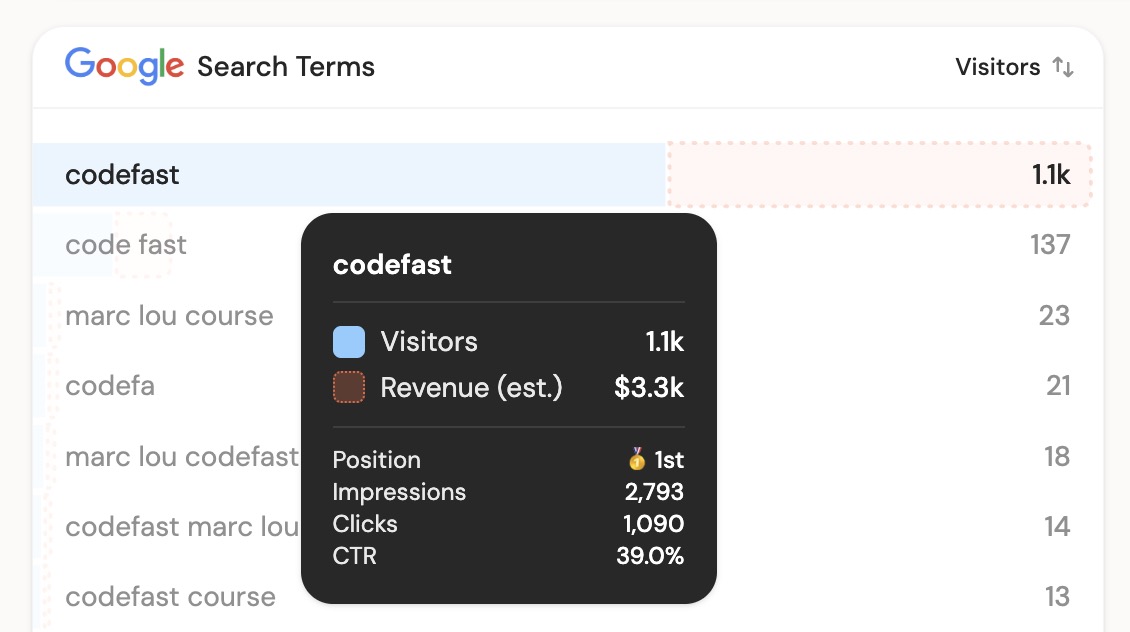Select the Search Terms header tab
This screenshot has height=632, width=1130.
(x=286, y=66)
